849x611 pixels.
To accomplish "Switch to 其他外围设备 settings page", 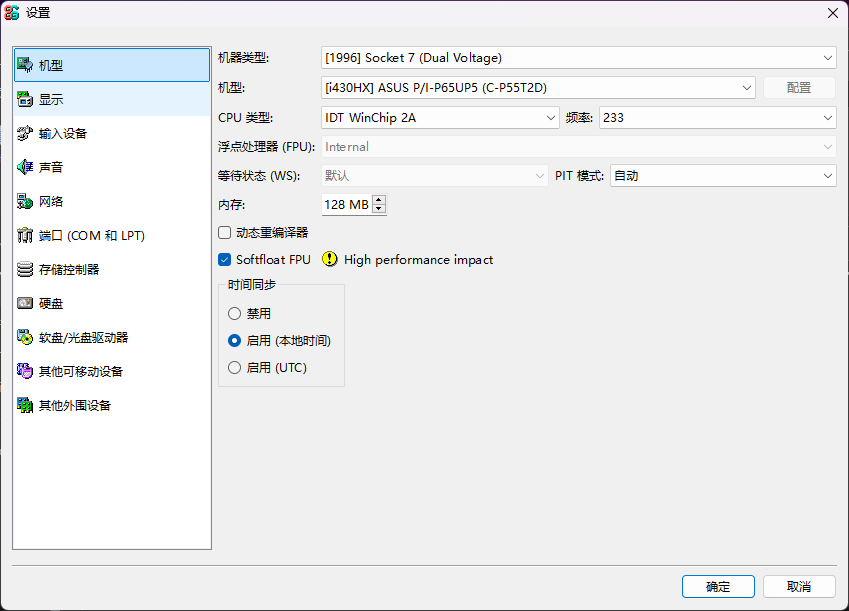I will click(74, 405).
